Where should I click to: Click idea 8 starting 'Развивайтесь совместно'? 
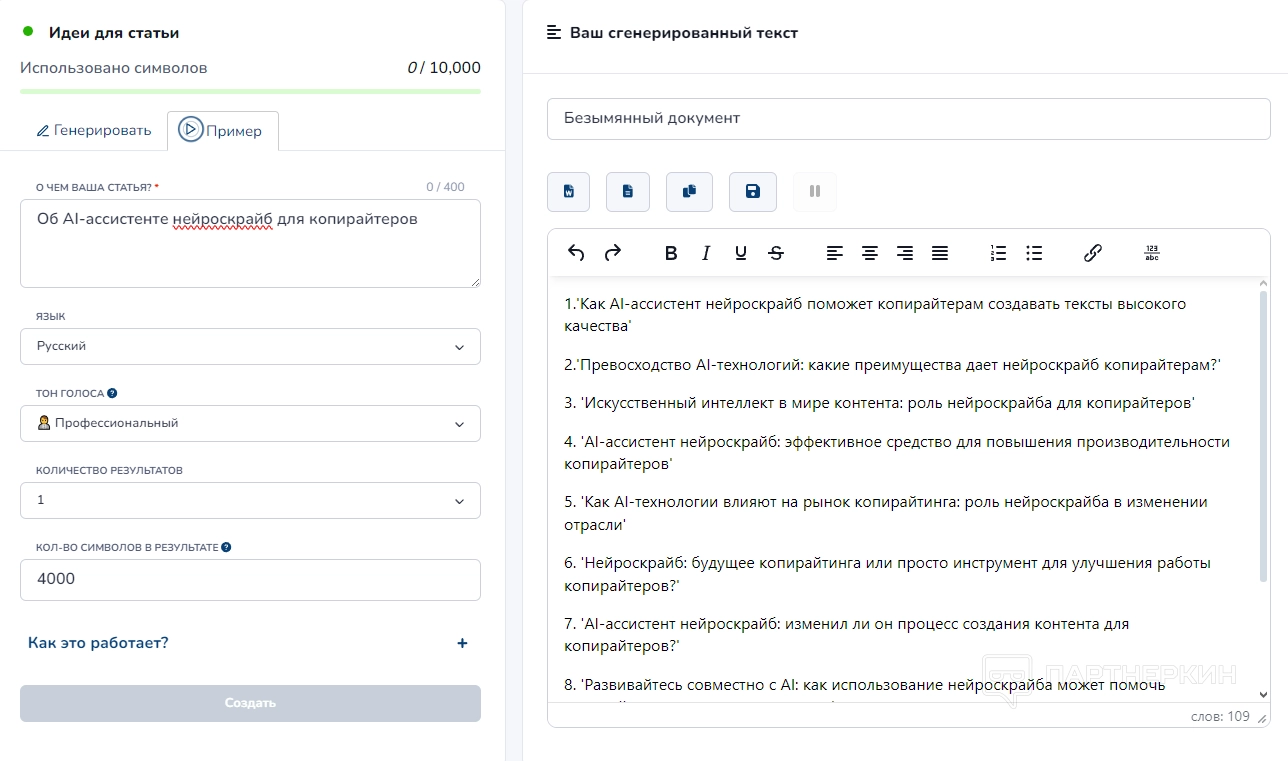point(865,686)
